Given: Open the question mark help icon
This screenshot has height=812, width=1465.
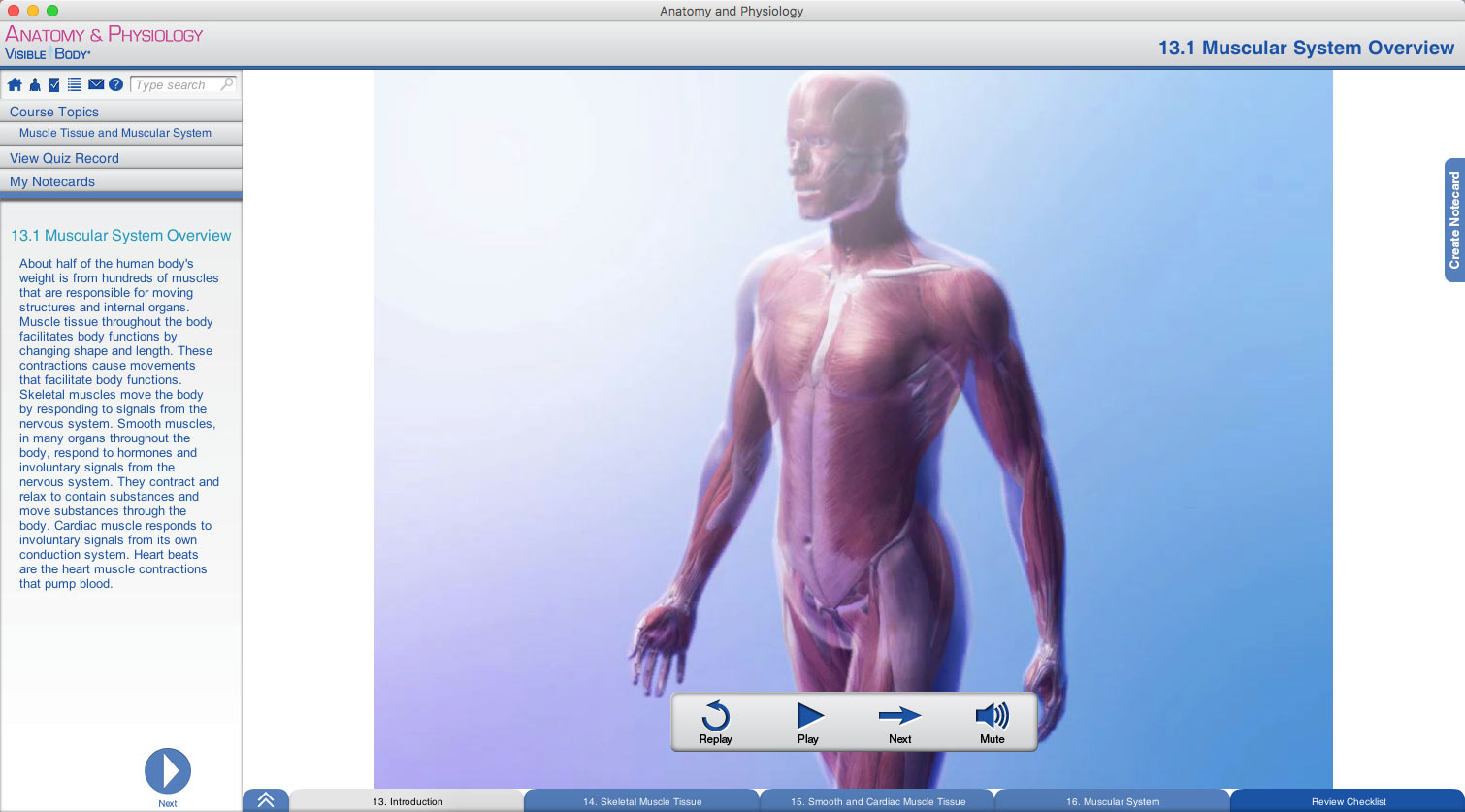Looking at the screenshot, I should click(x=115, y=85).
